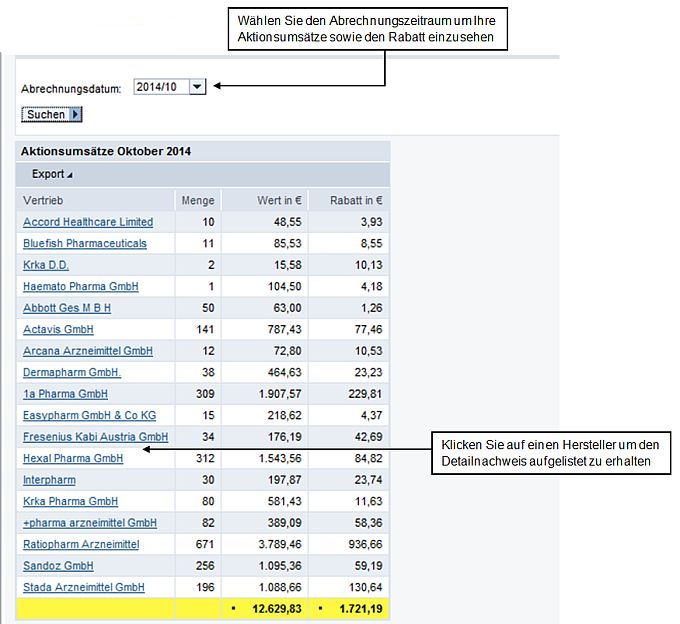The image size is (680, 624).
Task: Click Sandoz quantity 256
Action: point(205,566)
